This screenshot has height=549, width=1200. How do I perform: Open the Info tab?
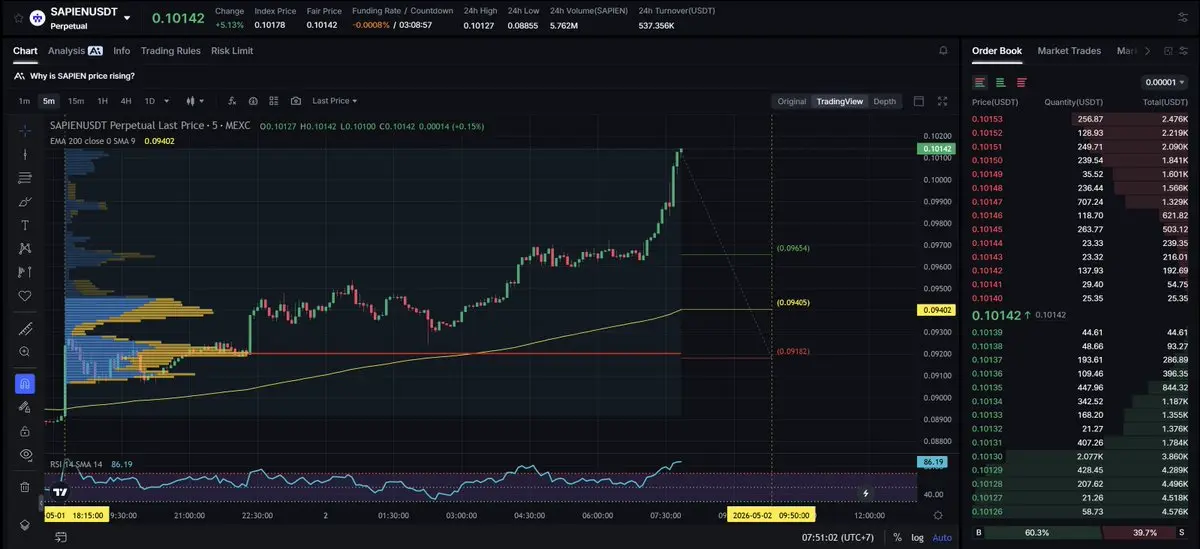(x=121, y=51)
